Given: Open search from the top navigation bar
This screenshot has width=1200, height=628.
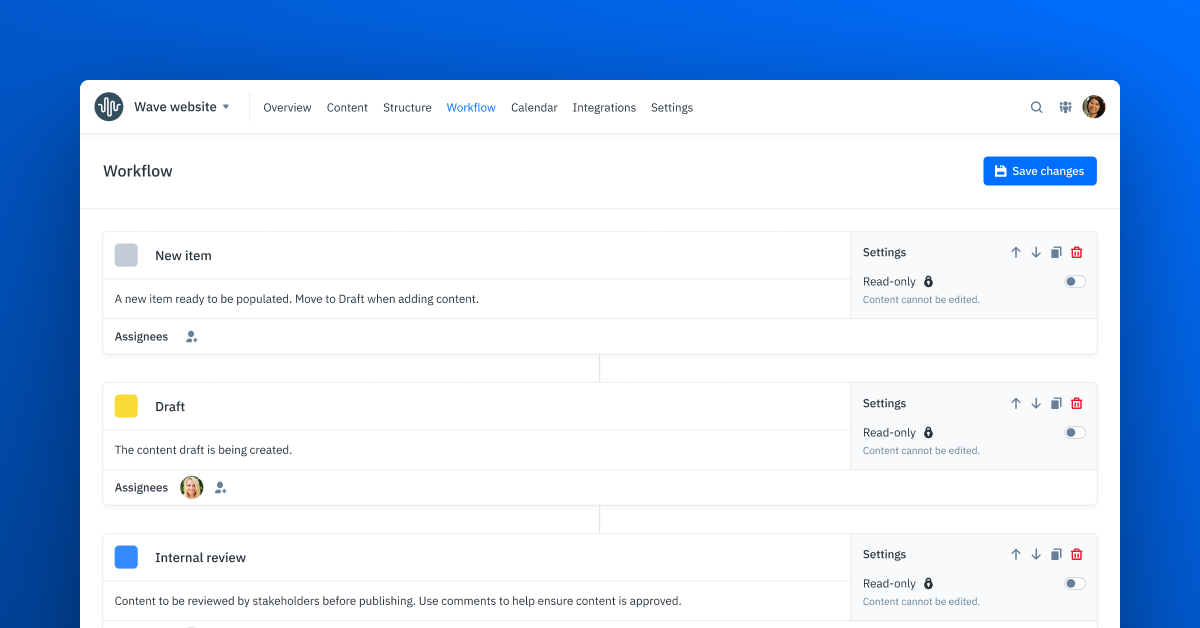Looking at the screenshot, I should 1036,107.
